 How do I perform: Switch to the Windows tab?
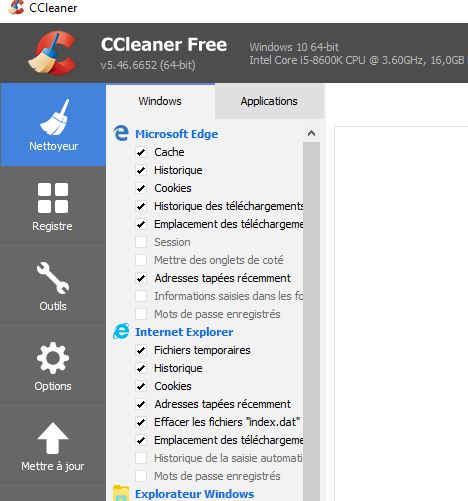coord(160,101)
